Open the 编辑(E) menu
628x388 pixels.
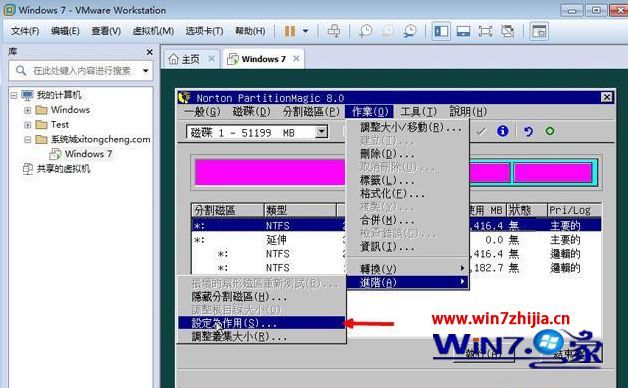65,31
